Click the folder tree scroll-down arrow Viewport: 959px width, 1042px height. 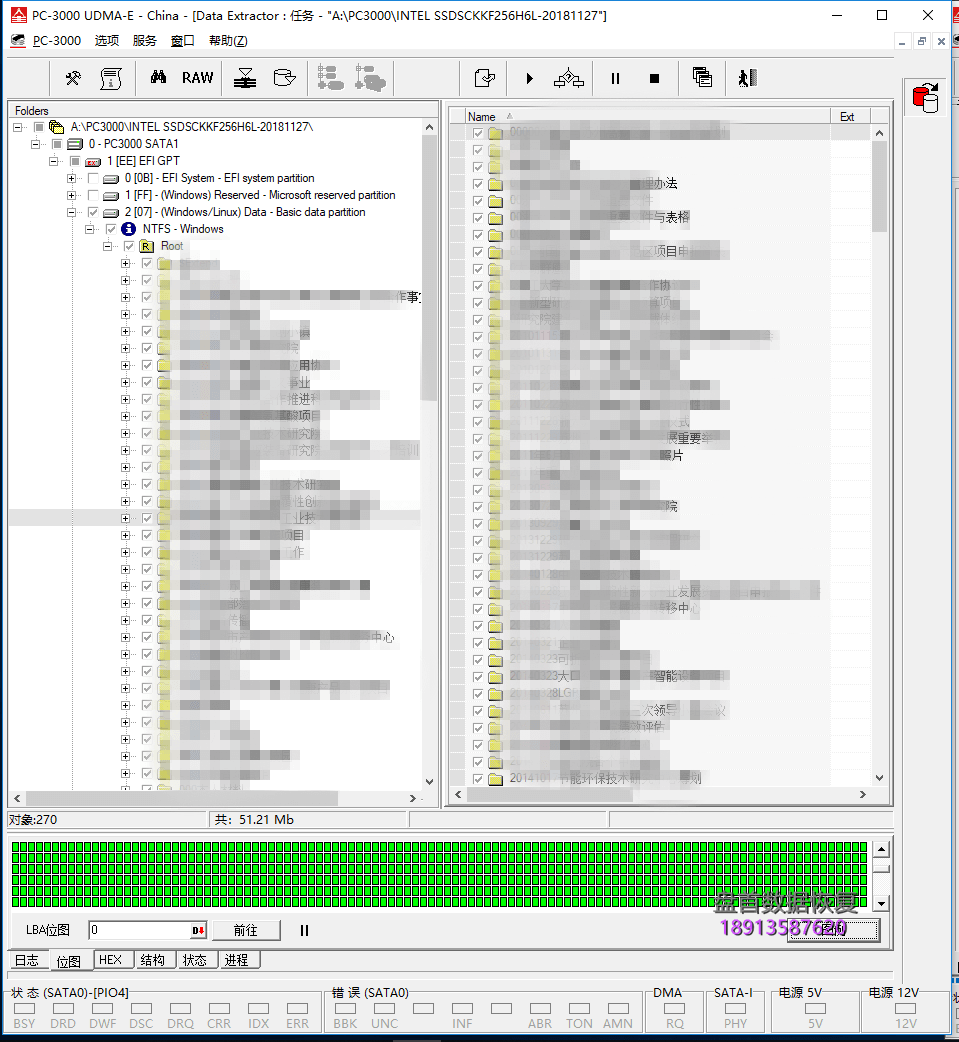(429, 782)
